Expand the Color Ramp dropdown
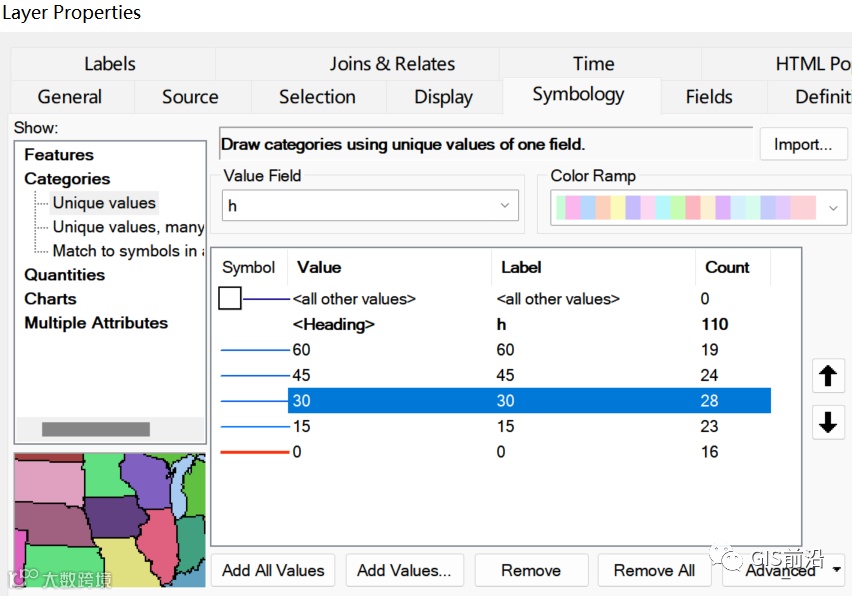Image resolution: width=852 pixels, height=596 pixels. point(833,208)
